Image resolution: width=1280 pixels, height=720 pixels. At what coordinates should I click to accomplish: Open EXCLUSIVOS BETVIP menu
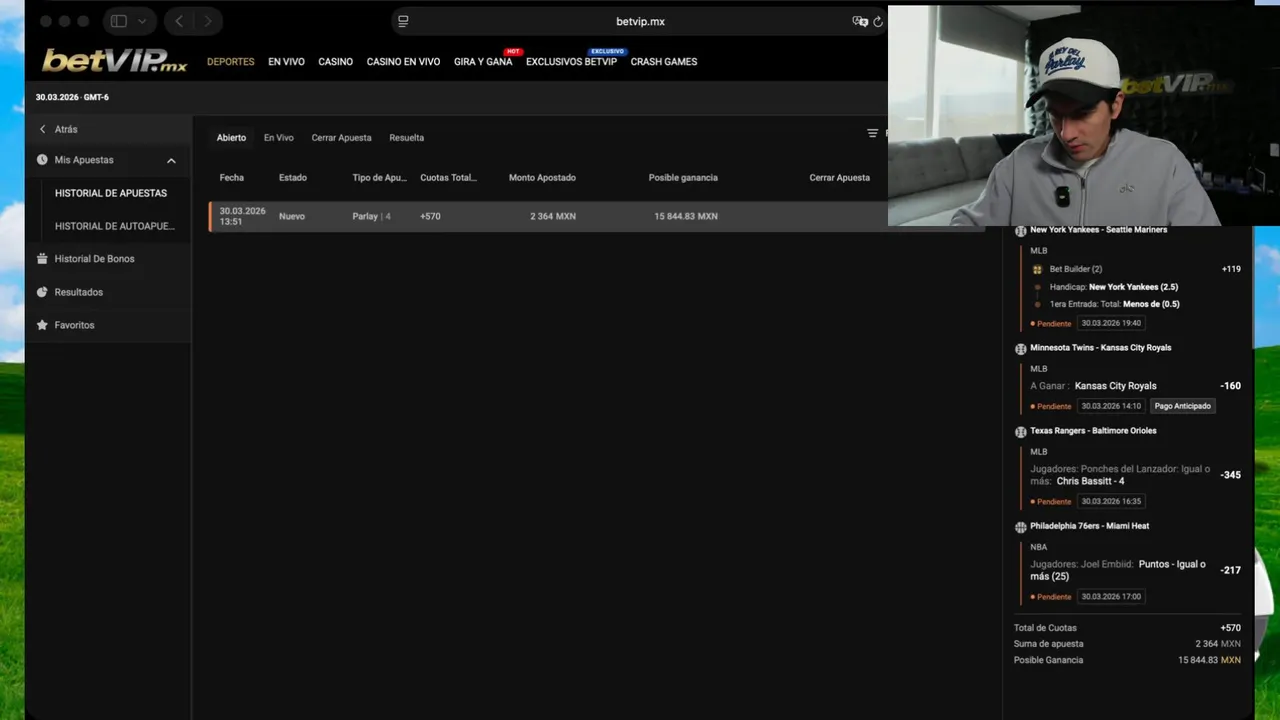[571, 62]
